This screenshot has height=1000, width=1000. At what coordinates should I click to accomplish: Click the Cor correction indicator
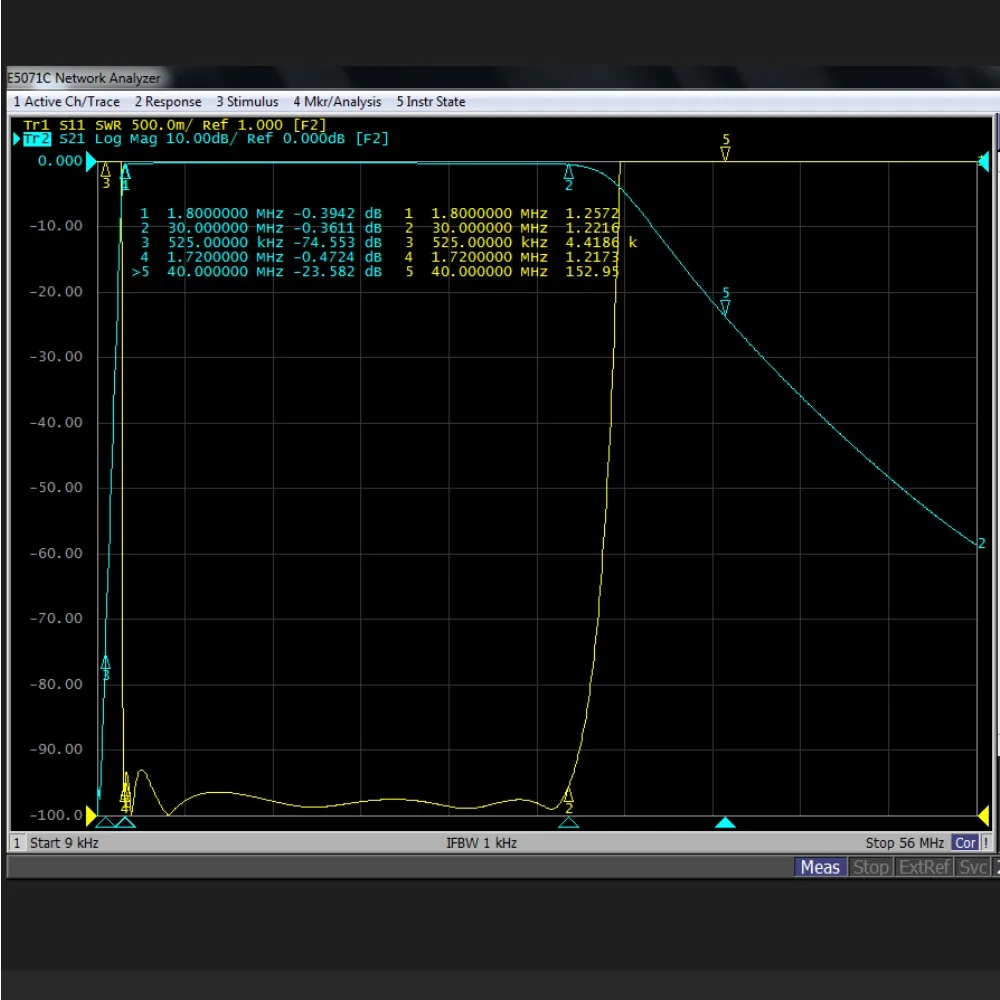click(965, 843)
